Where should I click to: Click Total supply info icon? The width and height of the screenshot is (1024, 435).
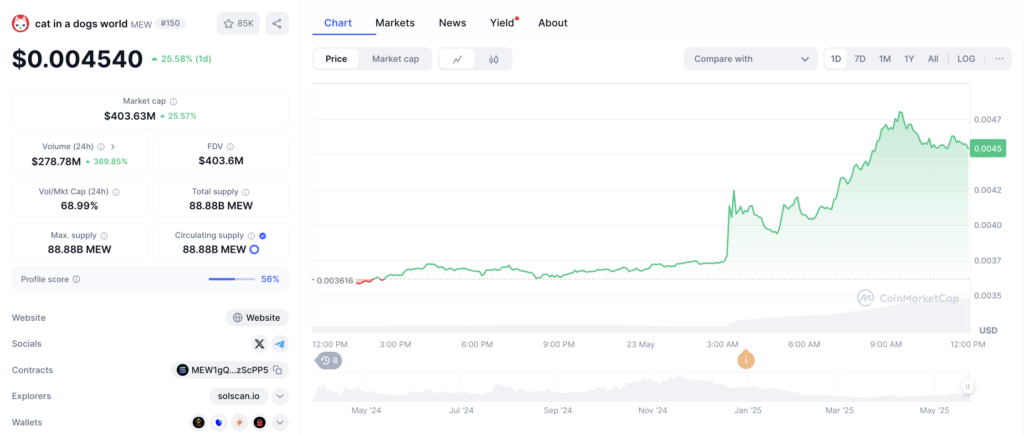(x=246, y=193)
